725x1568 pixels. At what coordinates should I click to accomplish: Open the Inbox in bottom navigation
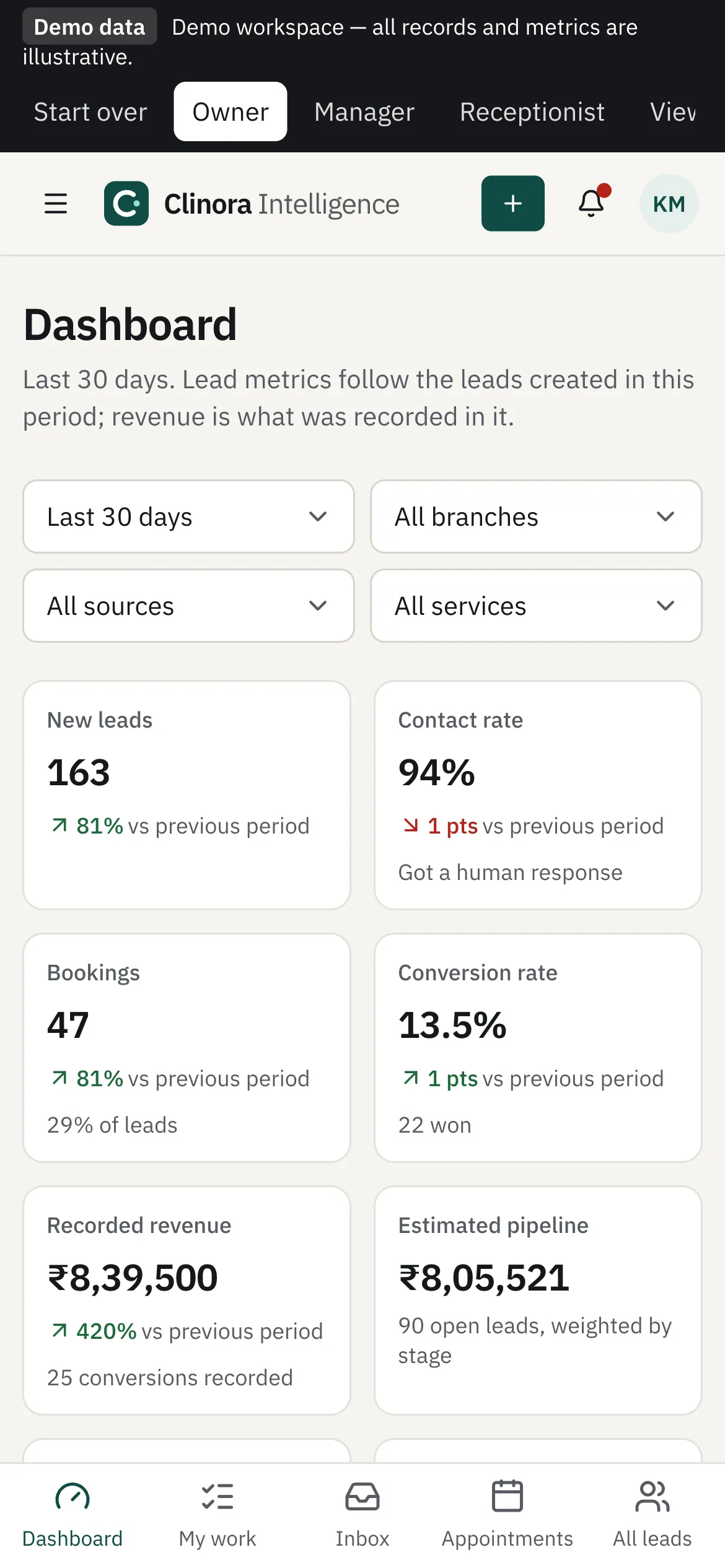click(362, 1515)
